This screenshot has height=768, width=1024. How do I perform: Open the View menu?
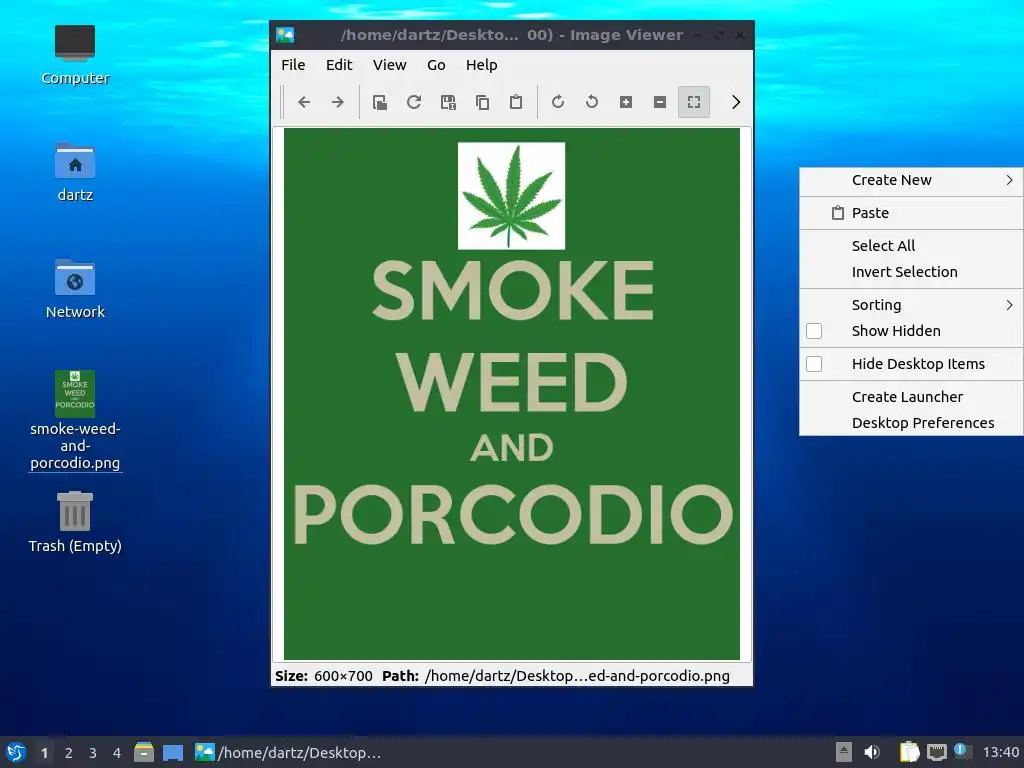tap(389, 65)
